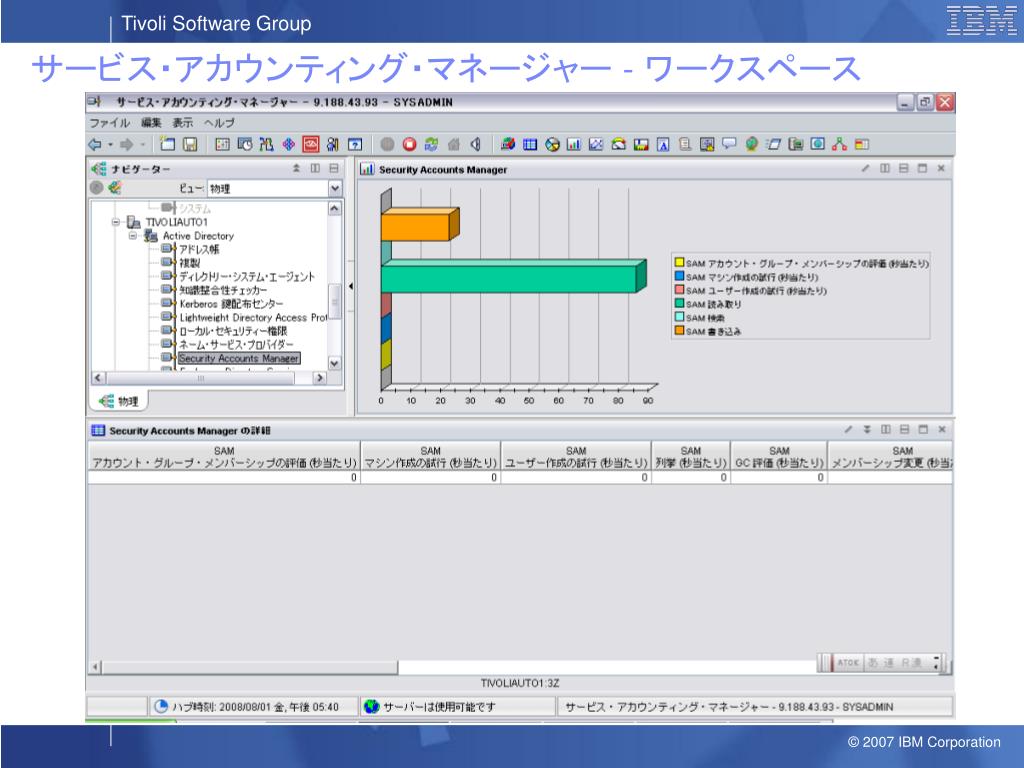Image resolution: width=1024 pixels, height=768 pixels.
Task: Click the scroll-shaped log toolbar icon
Action: [685, 144]
